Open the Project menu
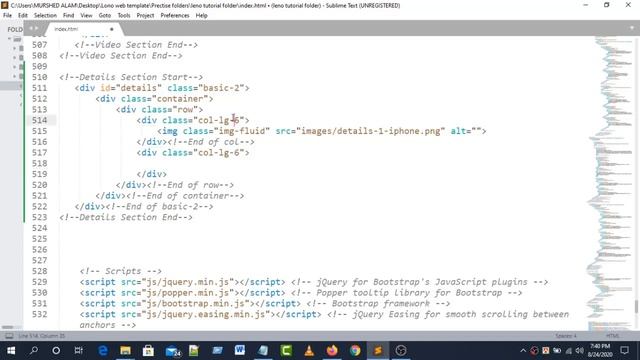 tap(145, 16)
